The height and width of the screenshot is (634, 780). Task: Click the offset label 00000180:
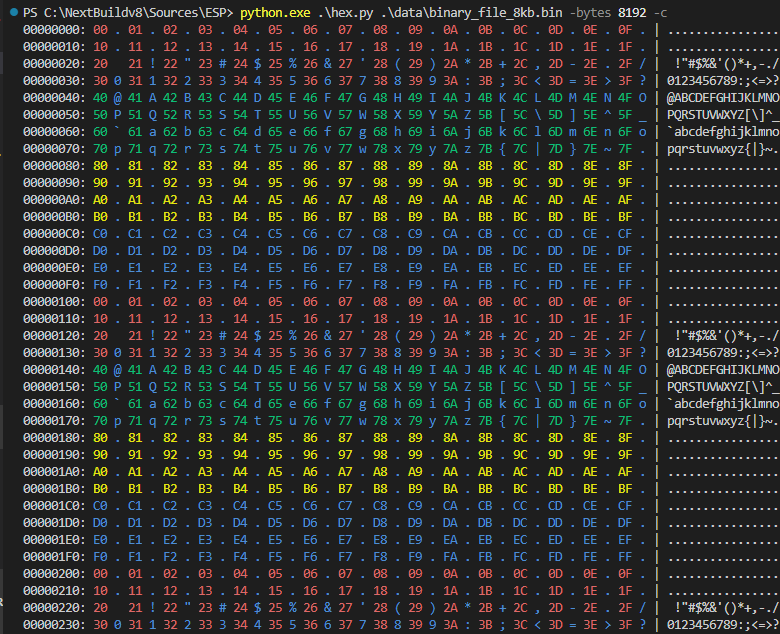point(54,438)
